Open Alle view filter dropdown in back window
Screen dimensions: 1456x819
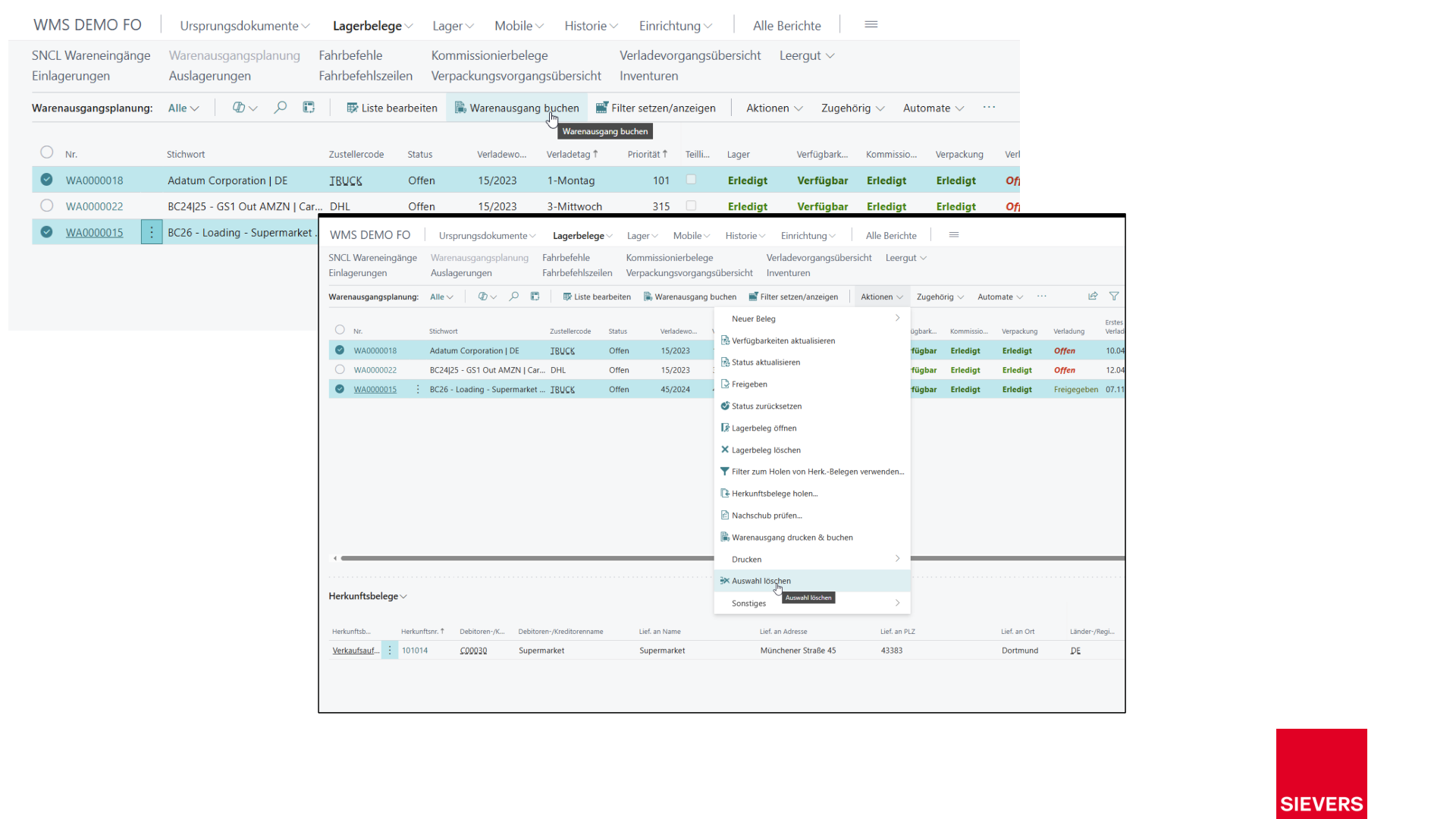click(x=184, y=108)
